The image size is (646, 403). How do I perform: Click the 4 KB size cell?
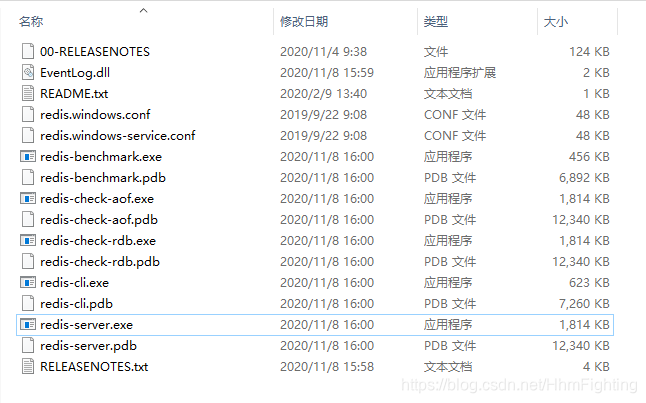[596, 367]
